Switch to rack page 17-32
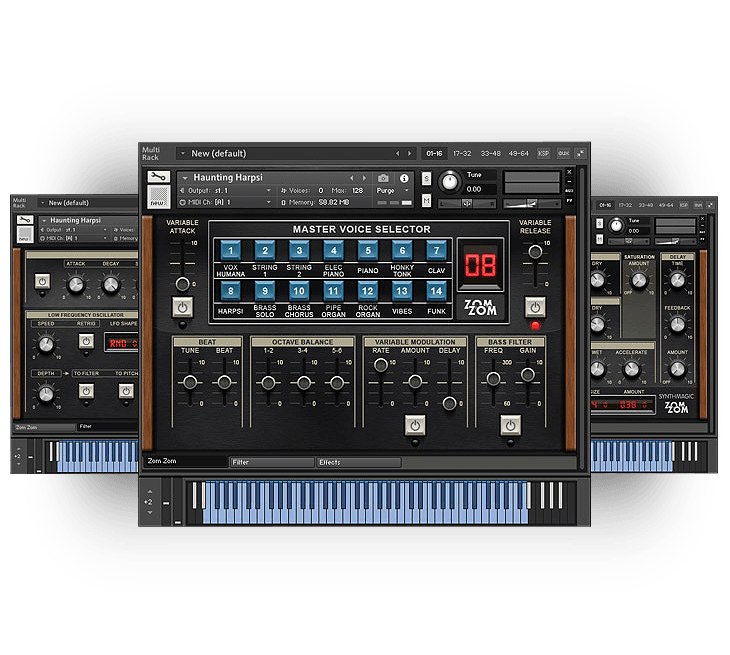730x655 pixels. [462, 153]
